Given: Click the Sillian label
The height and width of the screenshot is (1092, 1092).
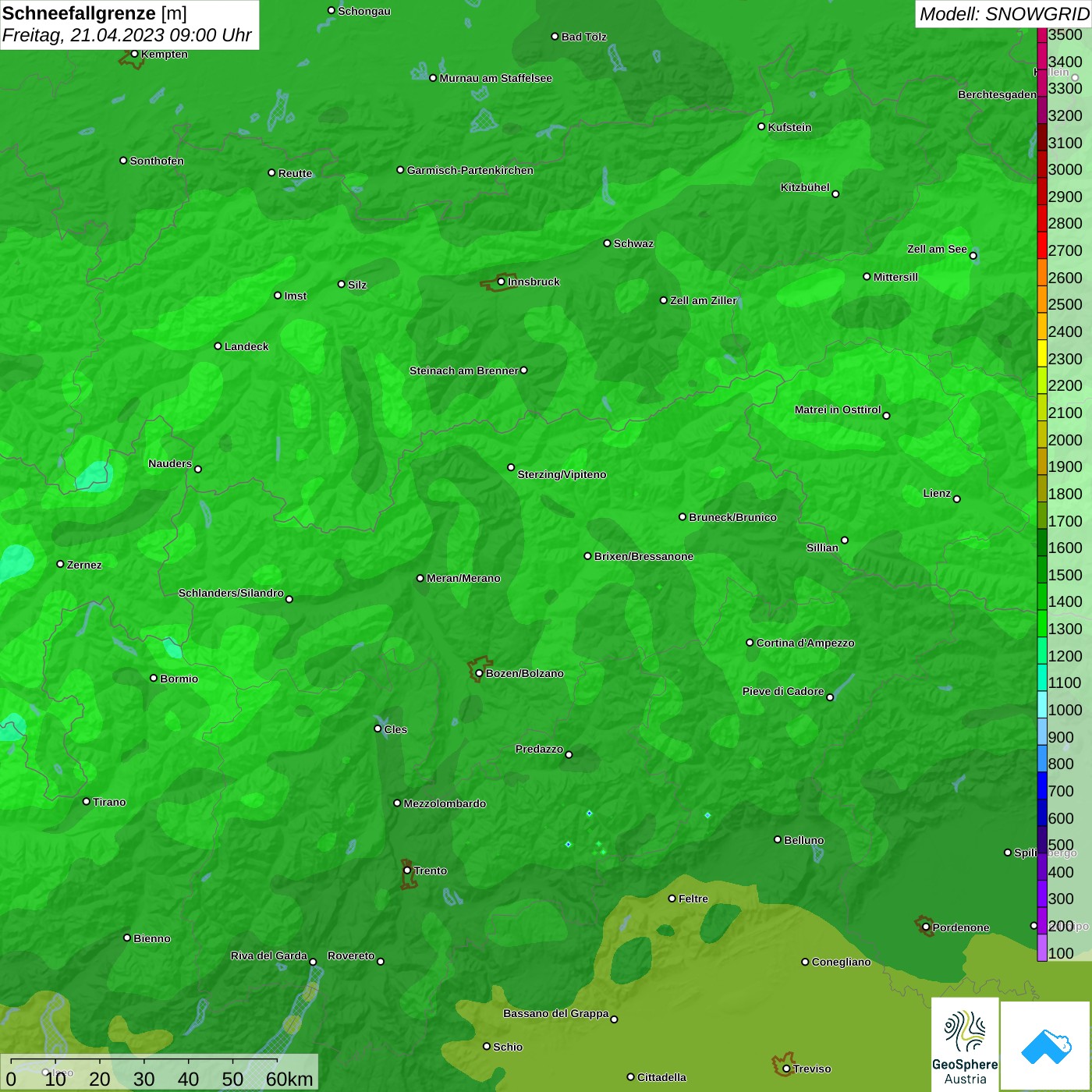Looking at the screenshot, I should (x=822, y=548).
